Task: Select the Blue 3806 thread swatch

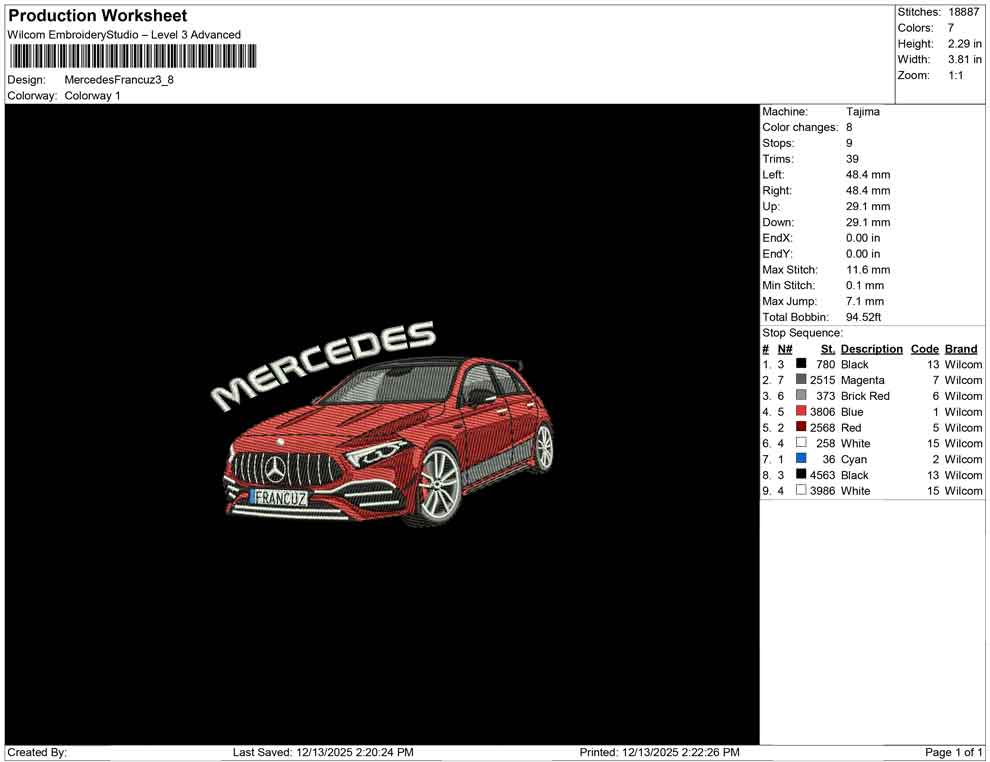Action: click(799, 412)
